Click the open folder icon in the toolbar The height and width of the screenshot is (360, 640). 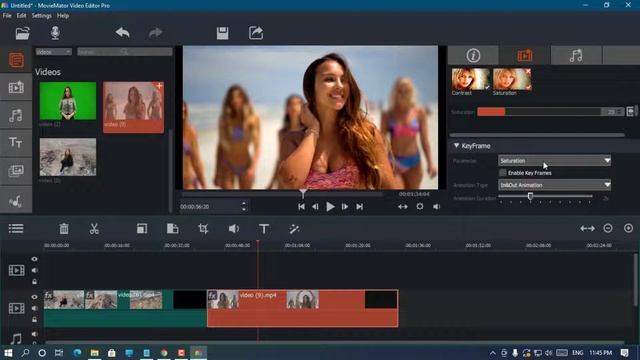pos(22,33)
